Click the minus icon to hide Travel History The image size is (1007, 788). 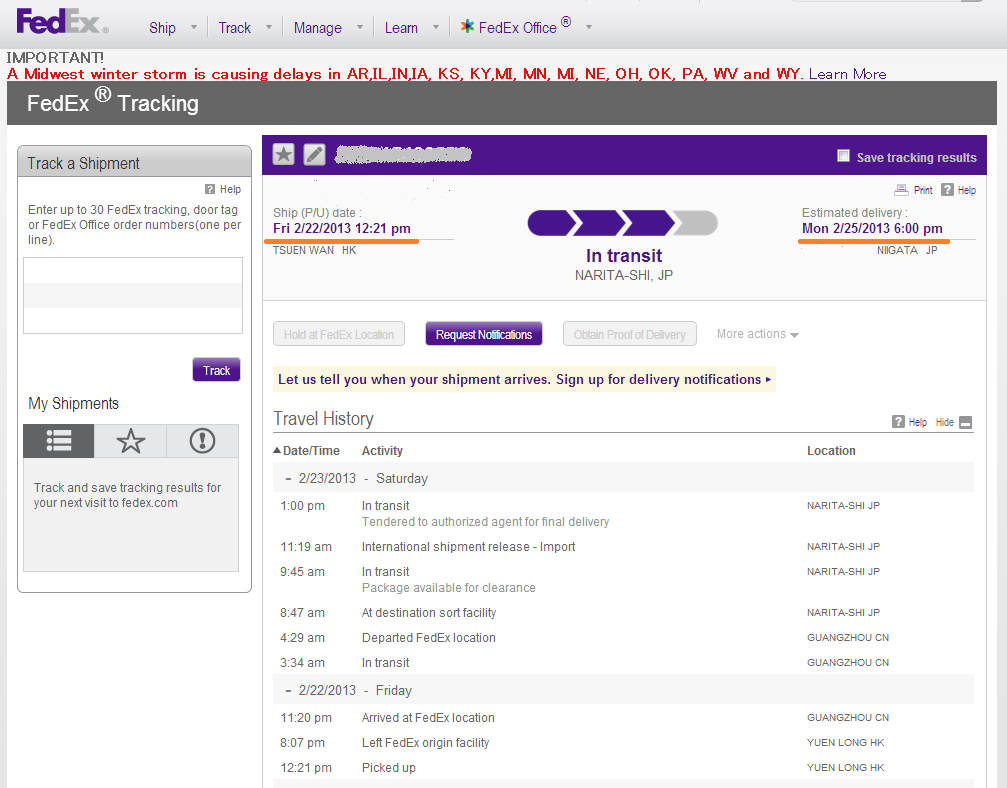coord(965,422)
